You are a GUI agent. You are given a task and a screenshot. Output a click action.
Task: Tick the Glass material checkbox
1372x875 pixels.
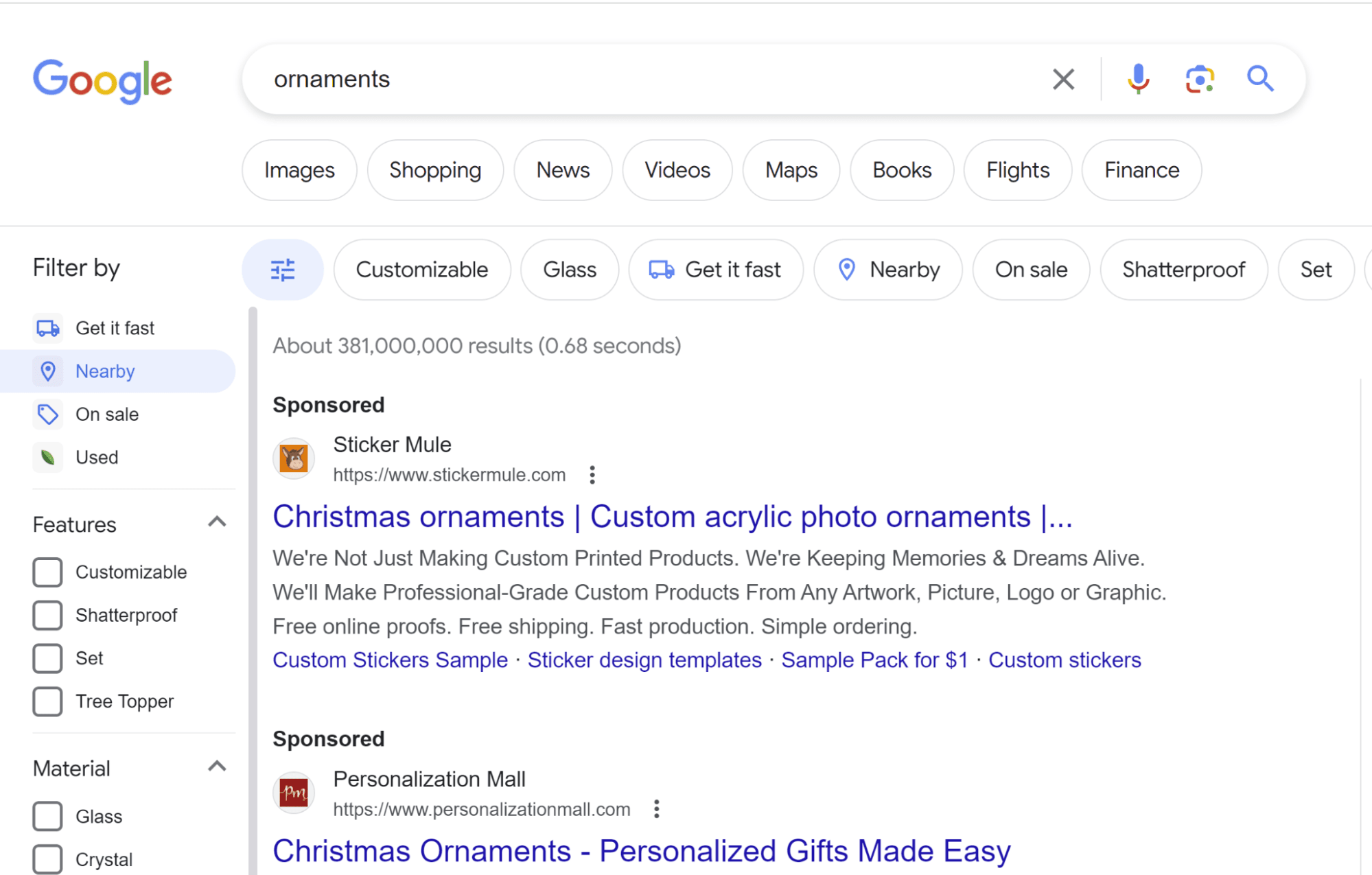pyautogui.click(x=47, y=817)
